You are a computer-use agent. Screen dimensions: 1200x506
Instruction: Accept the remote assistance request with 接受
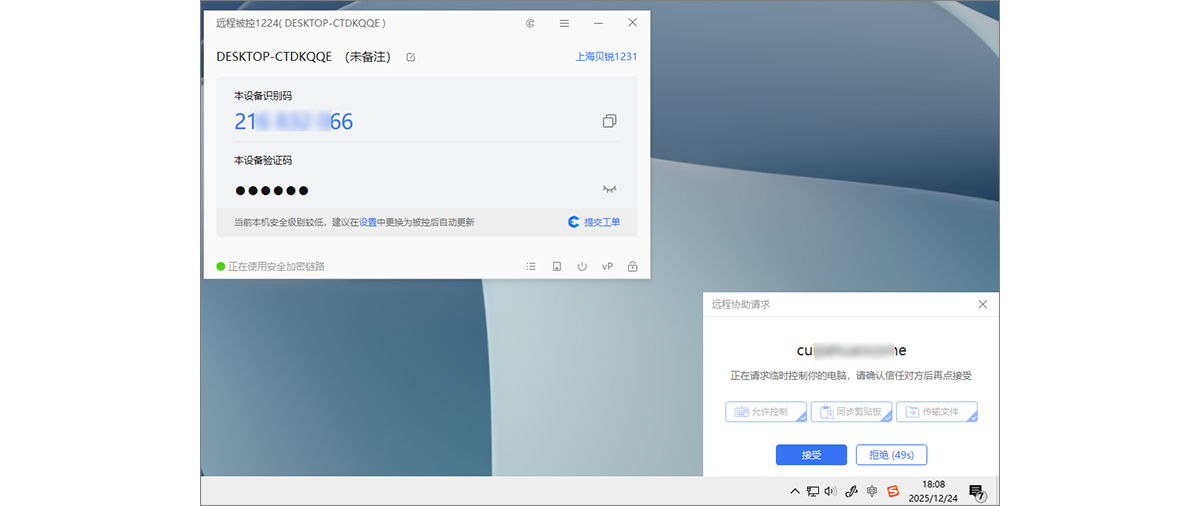pyautogui.click(x=811, y=455)
